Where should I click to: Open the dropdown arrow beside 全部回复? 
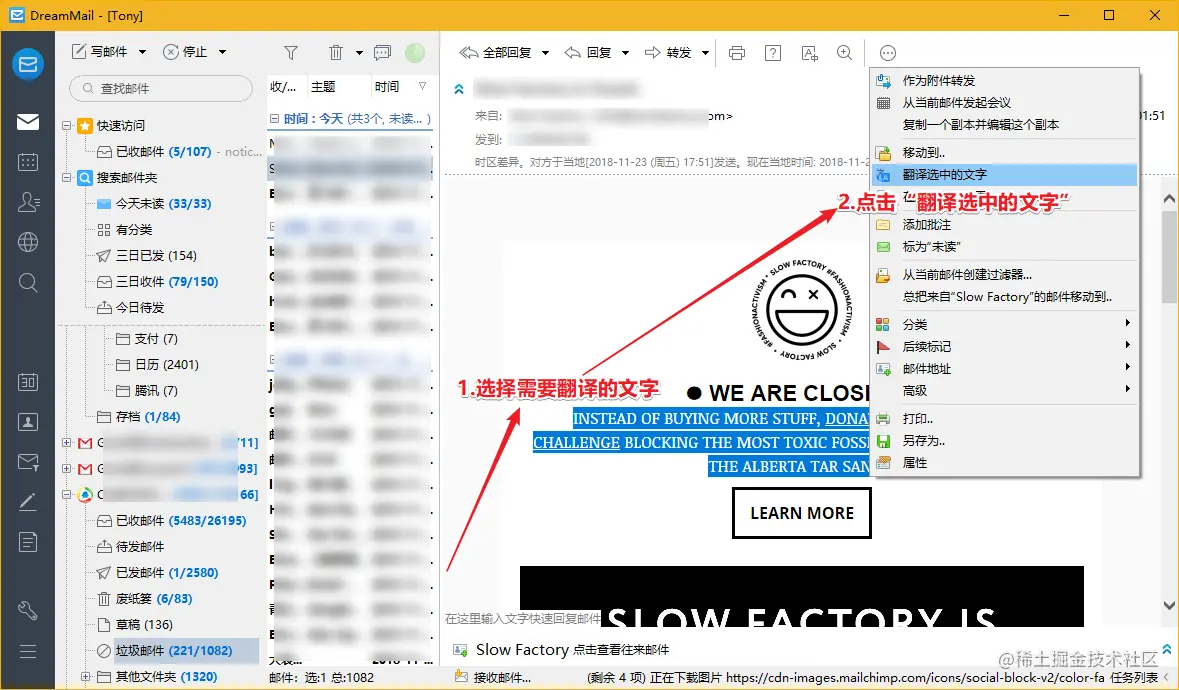[x=546, y=53]
